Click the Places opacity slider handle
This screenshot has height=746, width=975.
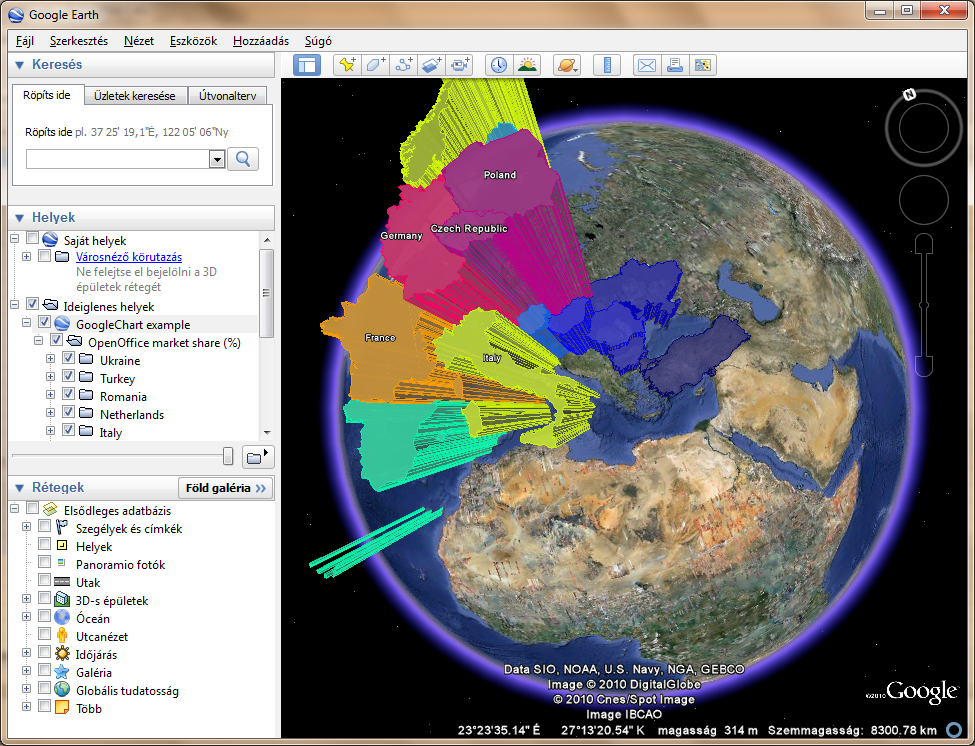(x=228, y=456)
